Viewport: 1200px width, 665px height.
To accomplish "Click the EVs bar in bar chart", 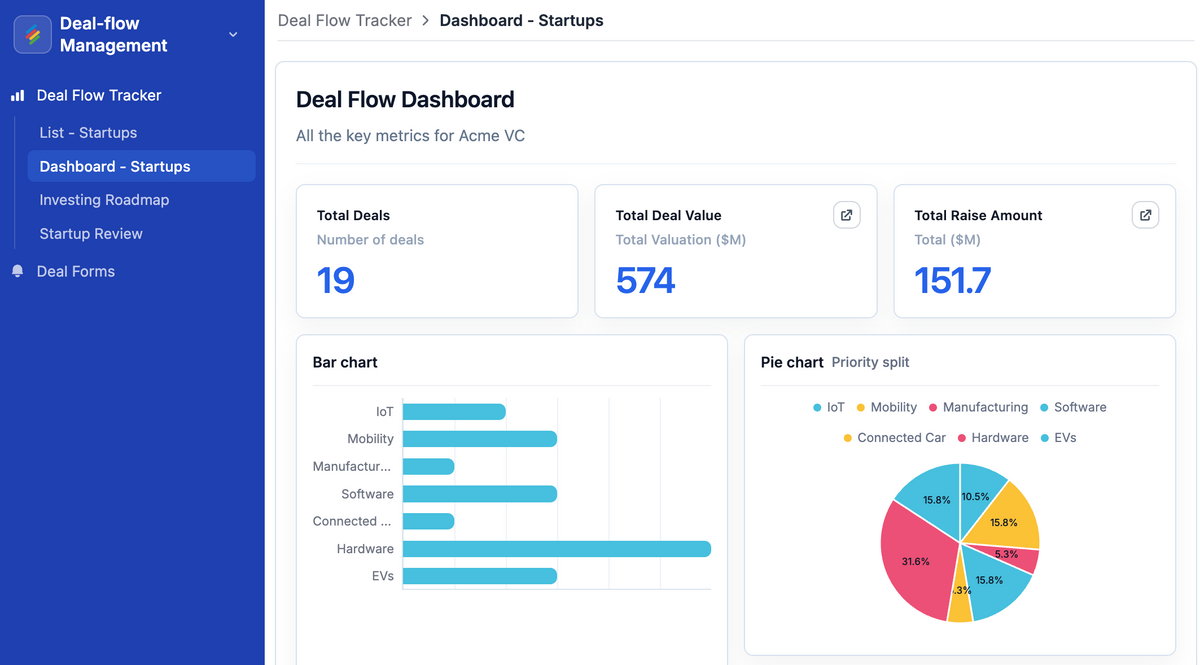I will (480, 576).
